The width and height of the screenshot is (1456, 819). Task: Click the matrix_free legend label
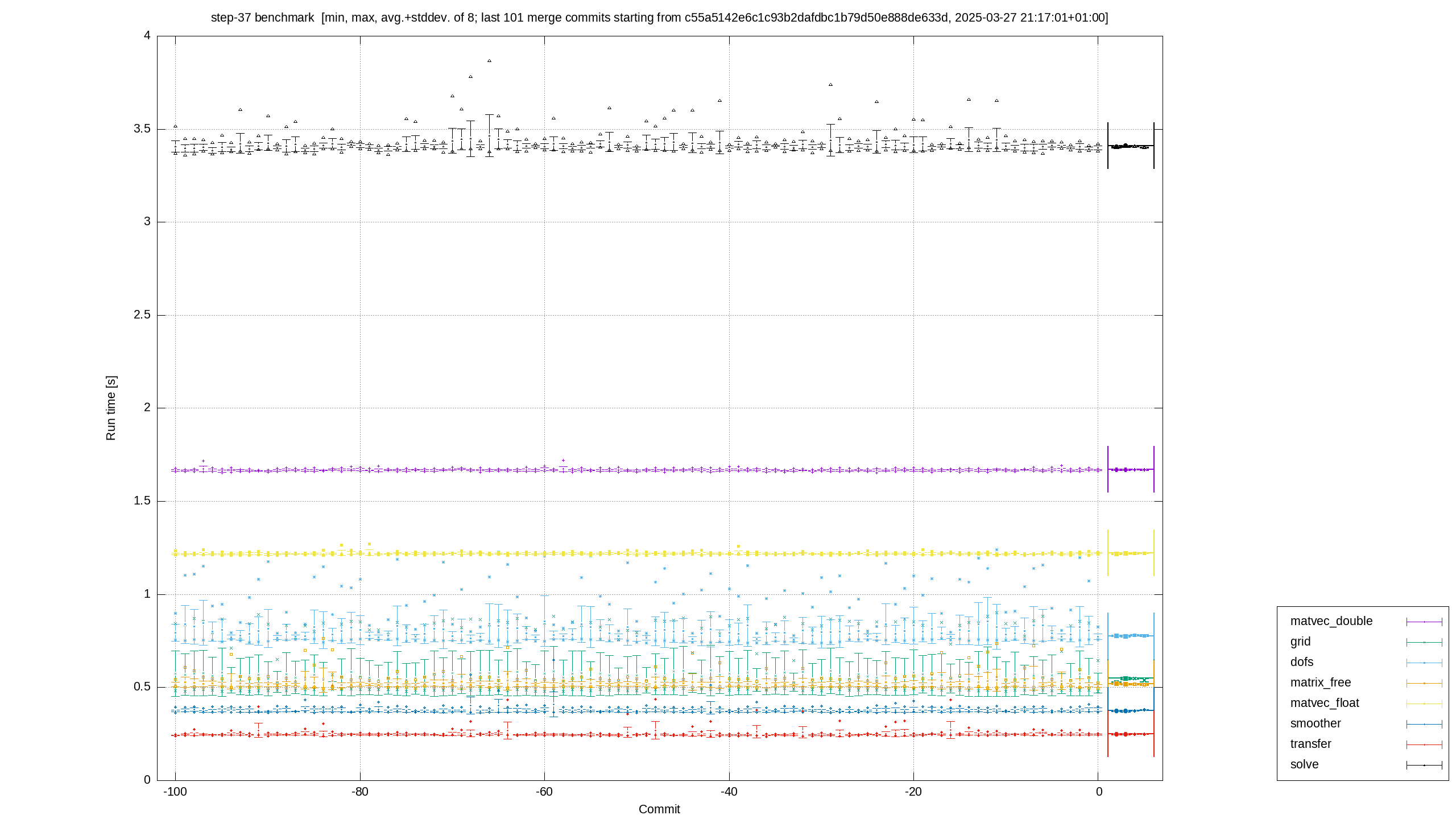(x=1320, y=682)
